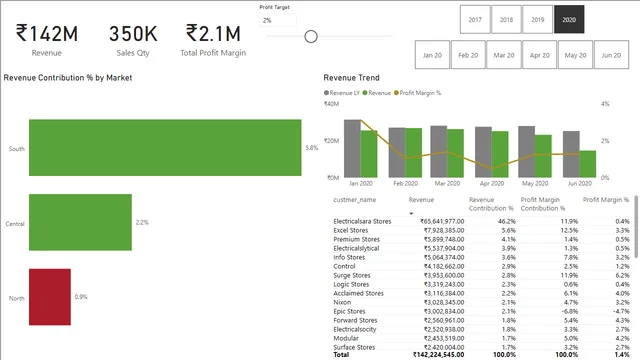Screen dimensions: 640x360
Task: Click the 46.2% revenue contribution cell
Action: 507,221
